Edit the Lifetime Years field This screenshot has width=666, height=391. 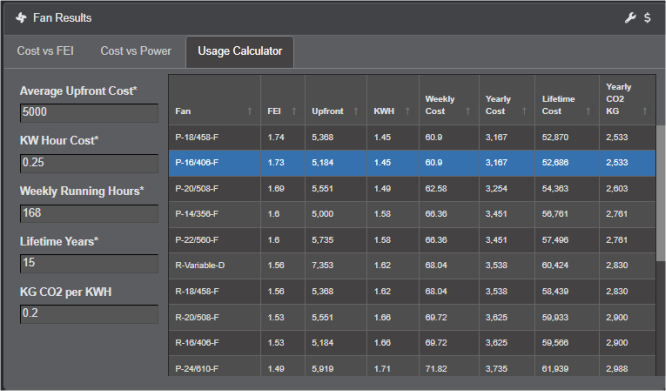[x=89, y=263]
